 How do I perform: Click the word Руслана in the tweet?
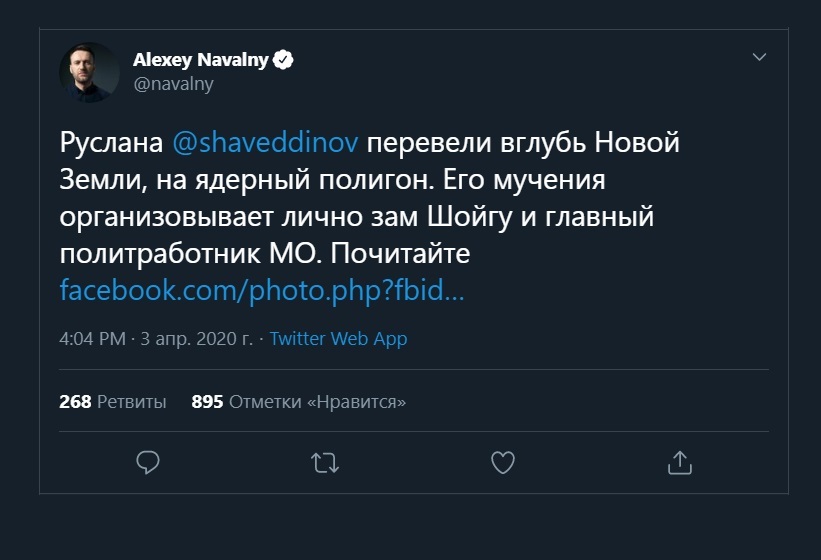point(110,143)
